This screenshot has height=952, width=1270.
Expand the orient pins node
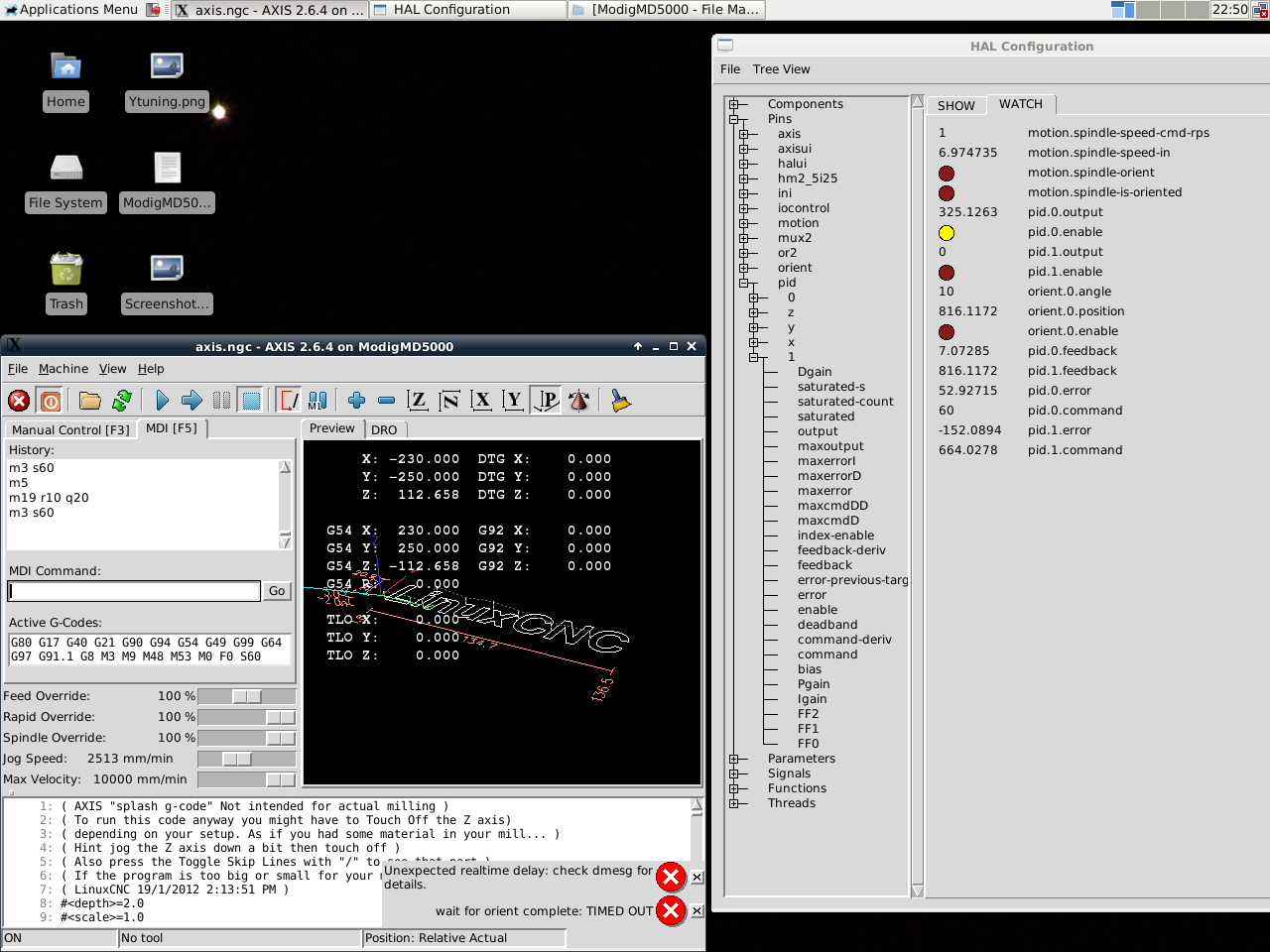[743, 268]
